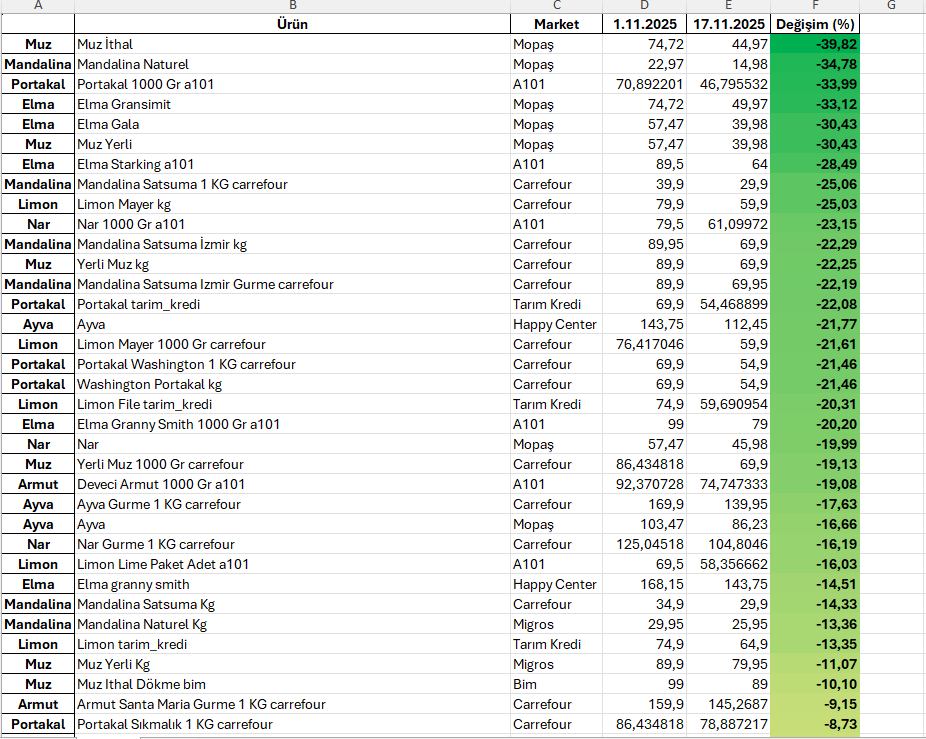This screenshot has height=739, width=926.
Task: Select the Deveci Armut 1000 Gr a101 cell
Action: pos(292,484)
